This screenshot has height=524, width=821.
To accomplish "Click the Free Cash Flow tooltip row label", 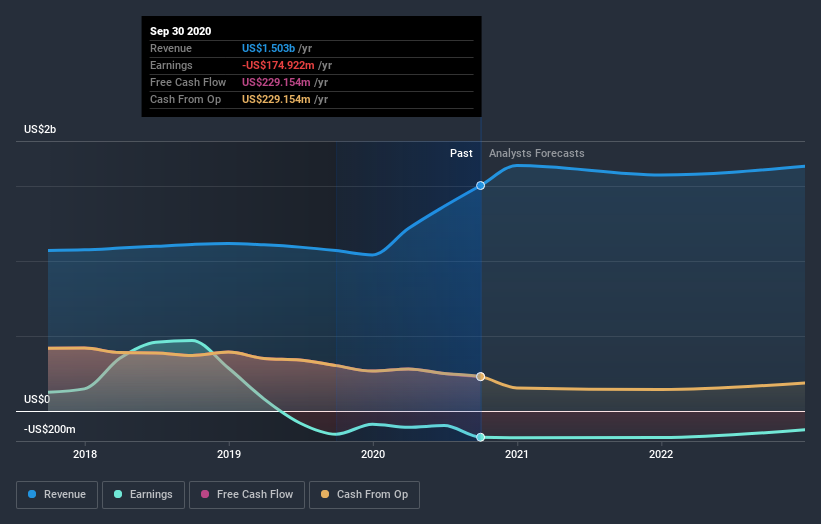I will coord(188,82).
